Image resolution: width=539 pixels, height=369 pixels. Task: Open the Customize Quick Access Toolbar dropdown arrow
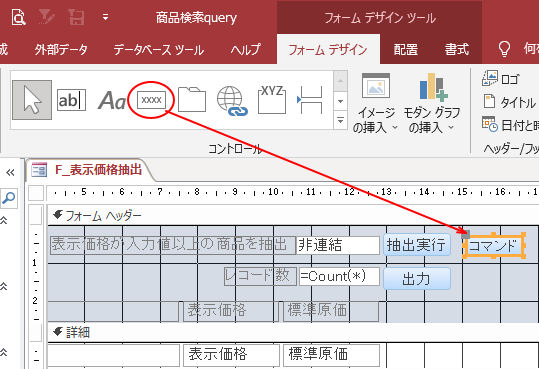tap(106, 17)
